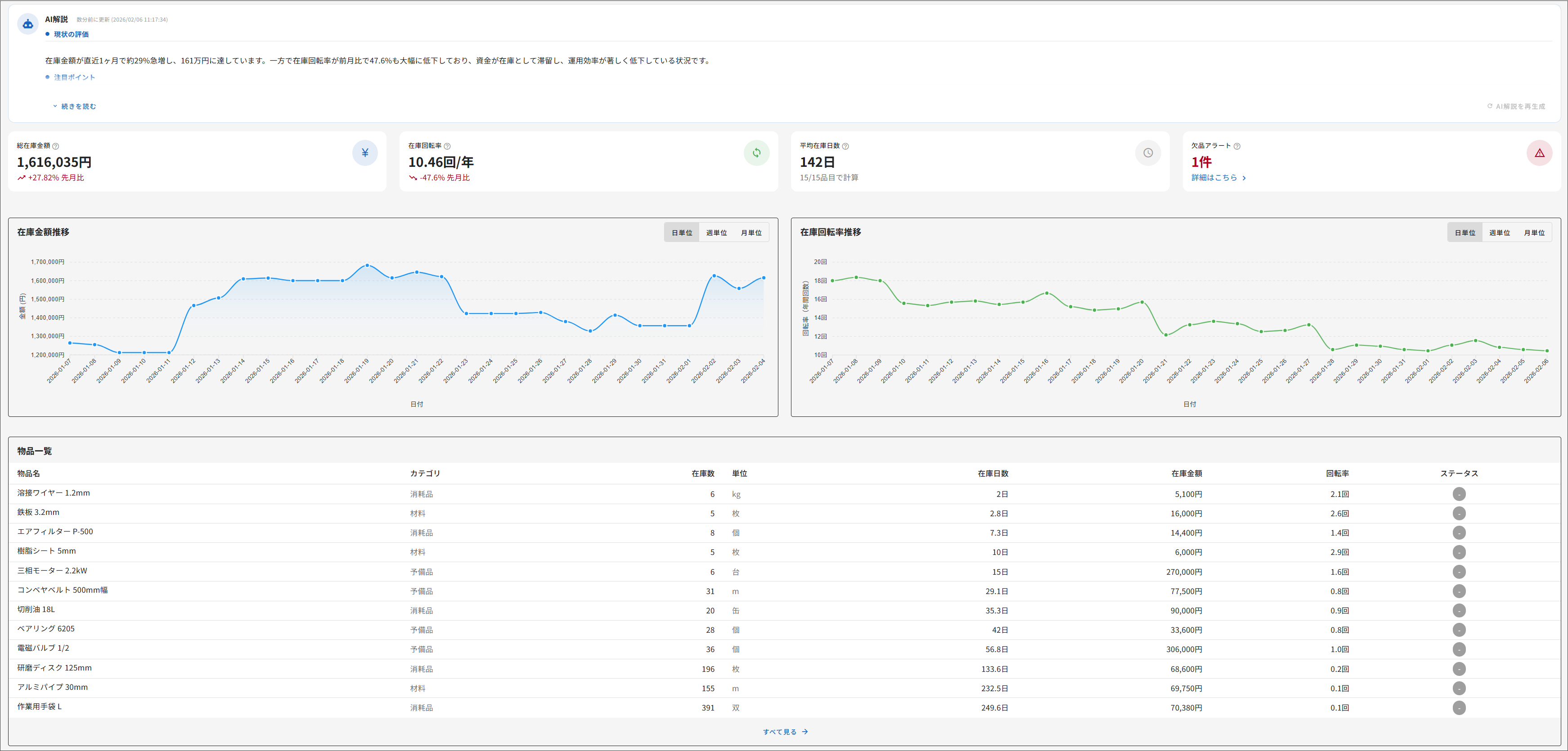
Task: Open すべて見る link below item list
Action: pyautogui.click(x=785, y=732)
